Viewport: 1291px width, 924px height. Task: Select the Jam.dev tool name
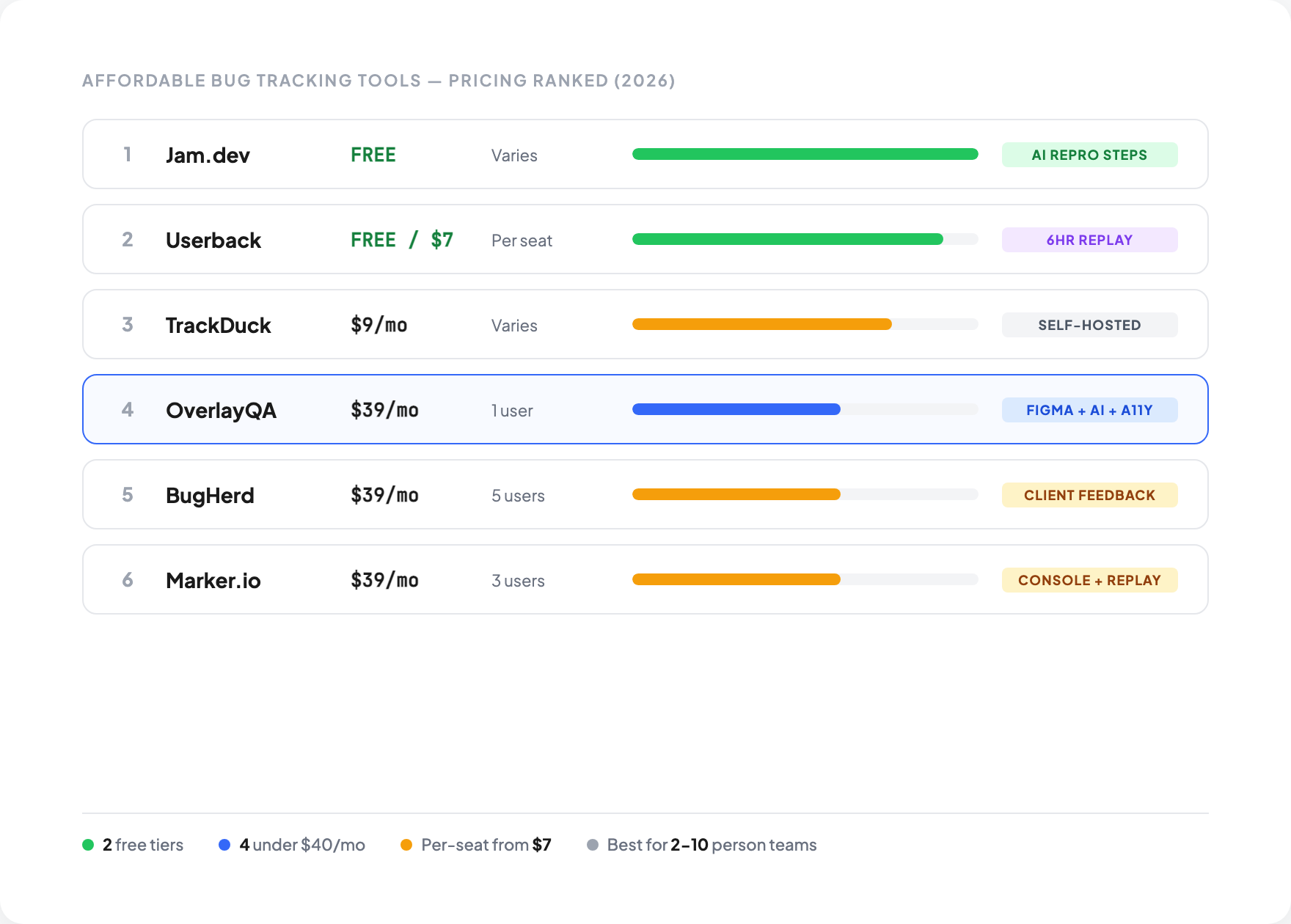click(x=208, y=155)
